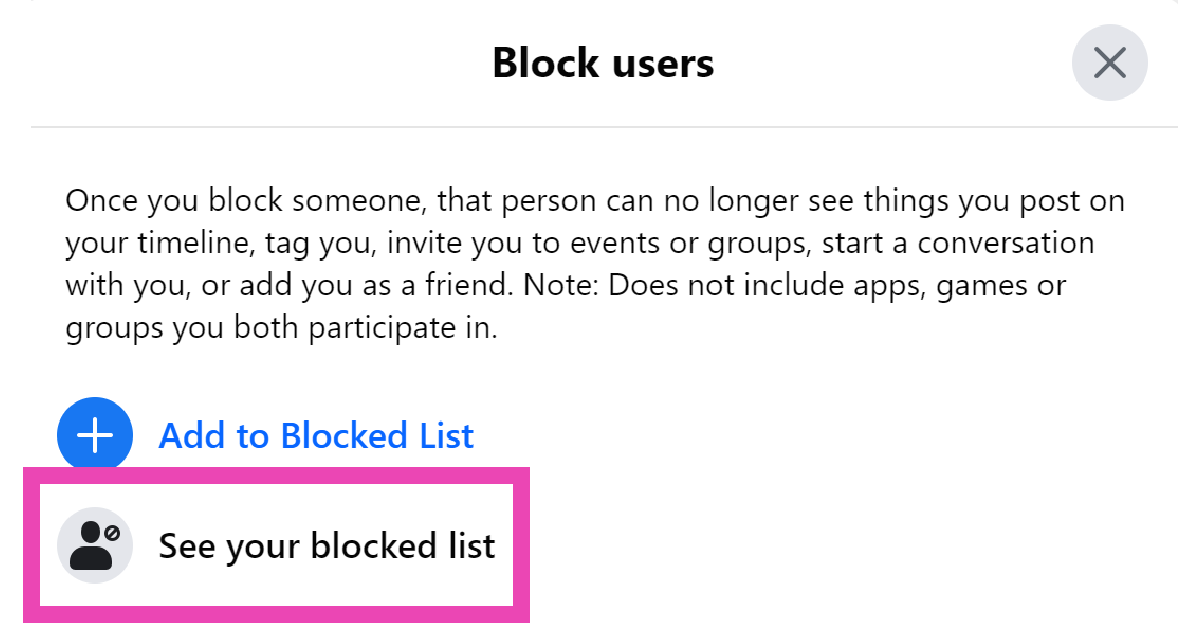Click the divider line under the dialog header

(x=600, y=126)
